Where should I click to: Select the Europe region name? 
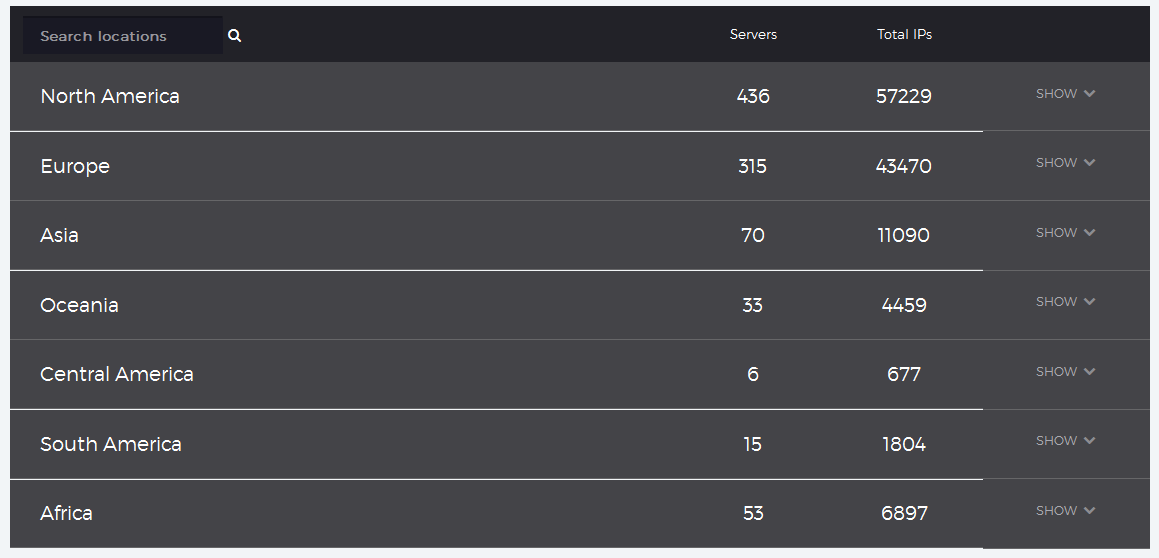tap(75, 166)
